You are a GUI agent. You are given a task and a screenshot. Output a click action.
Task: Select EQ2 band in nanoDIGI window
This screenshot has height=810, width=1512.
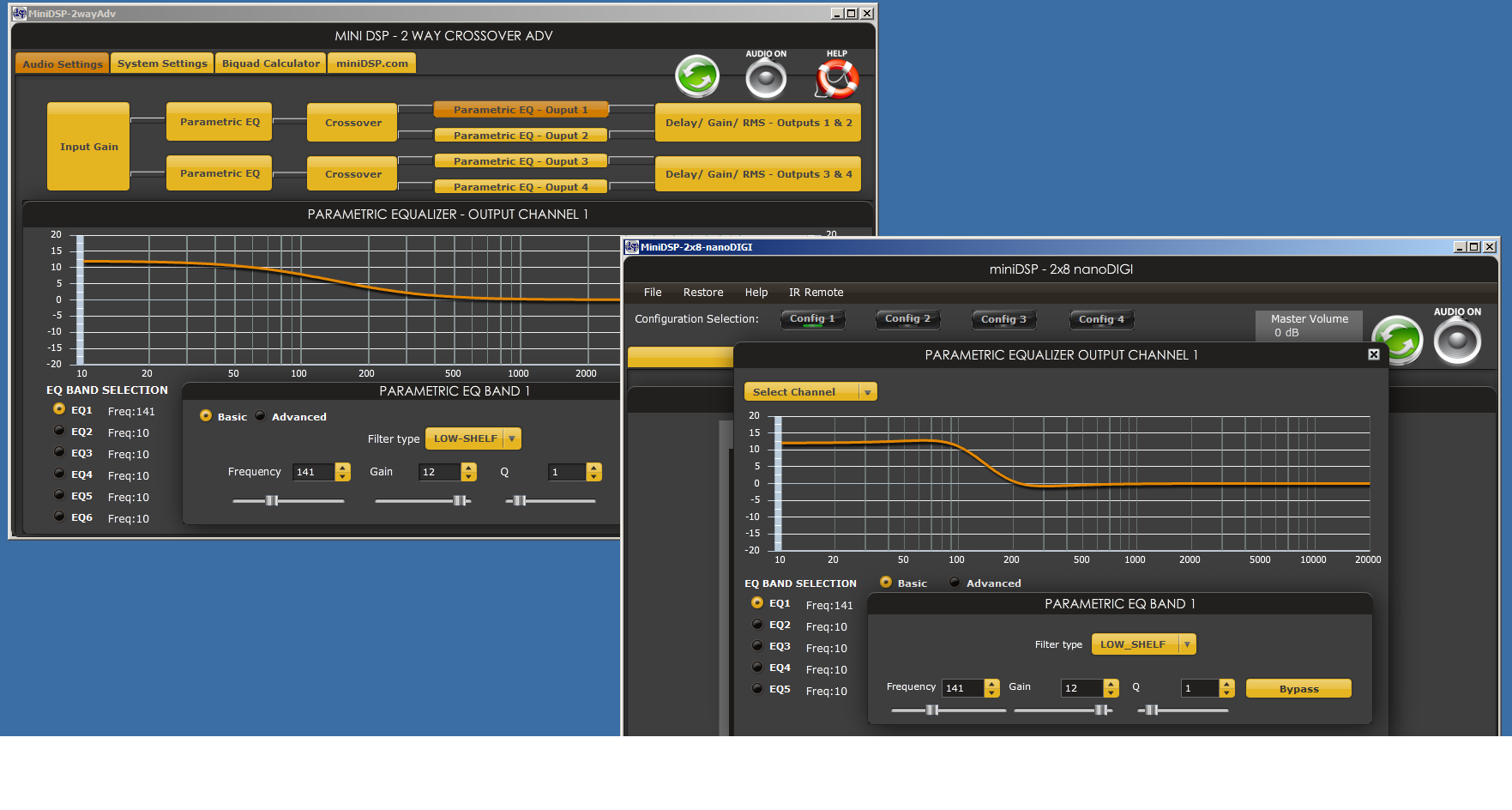[x=757, y=625]
